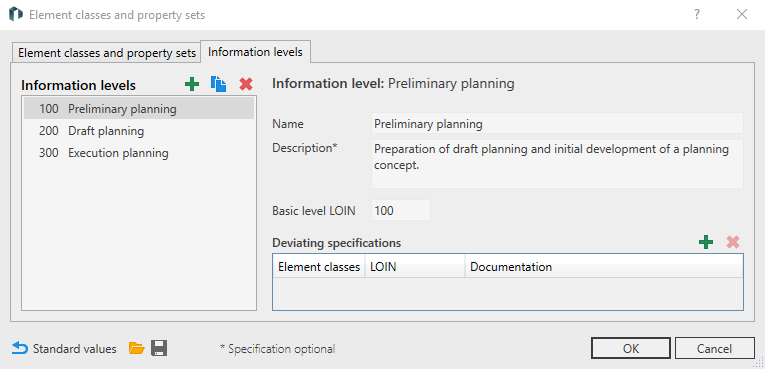Click the Description text area
Image resolution: width=765 pixels, height=369 pixels.
pos(557,164)
